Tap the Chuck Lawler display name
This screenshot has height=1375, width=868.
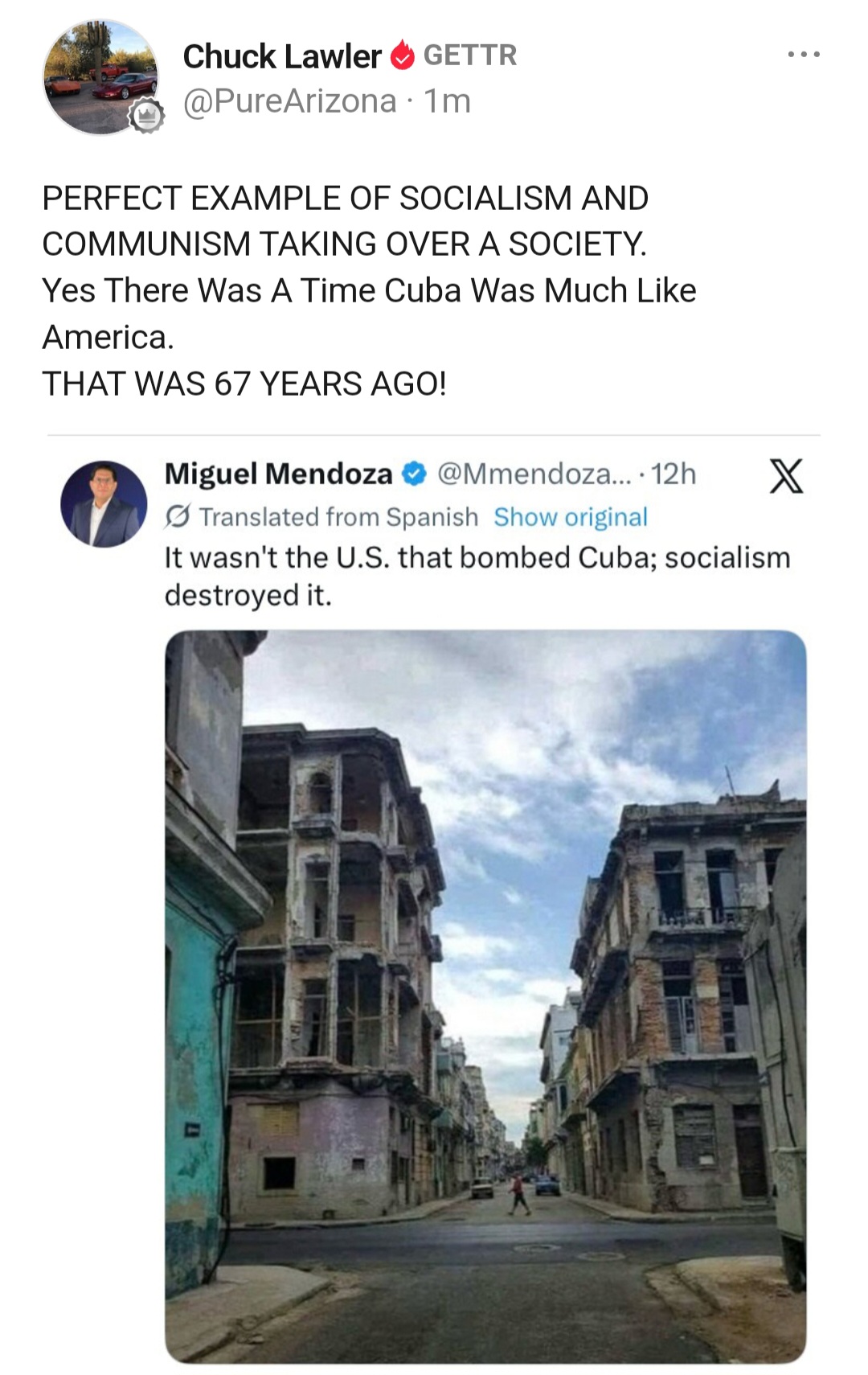click(x=282, y=56)
